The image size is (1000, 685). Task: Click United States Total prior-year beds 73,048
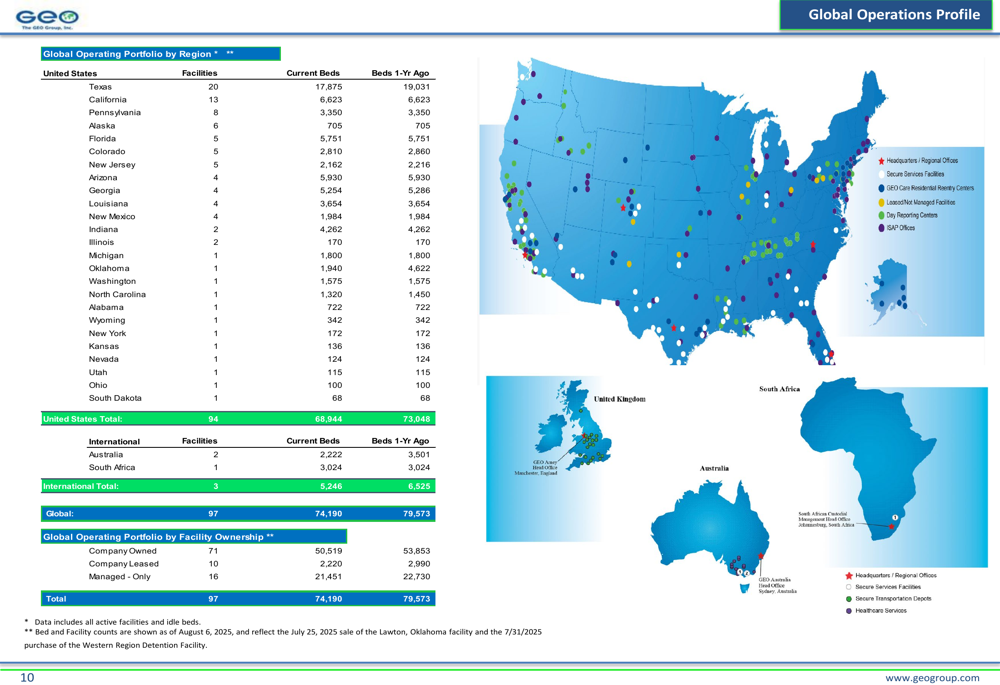[x=416, y=419]
